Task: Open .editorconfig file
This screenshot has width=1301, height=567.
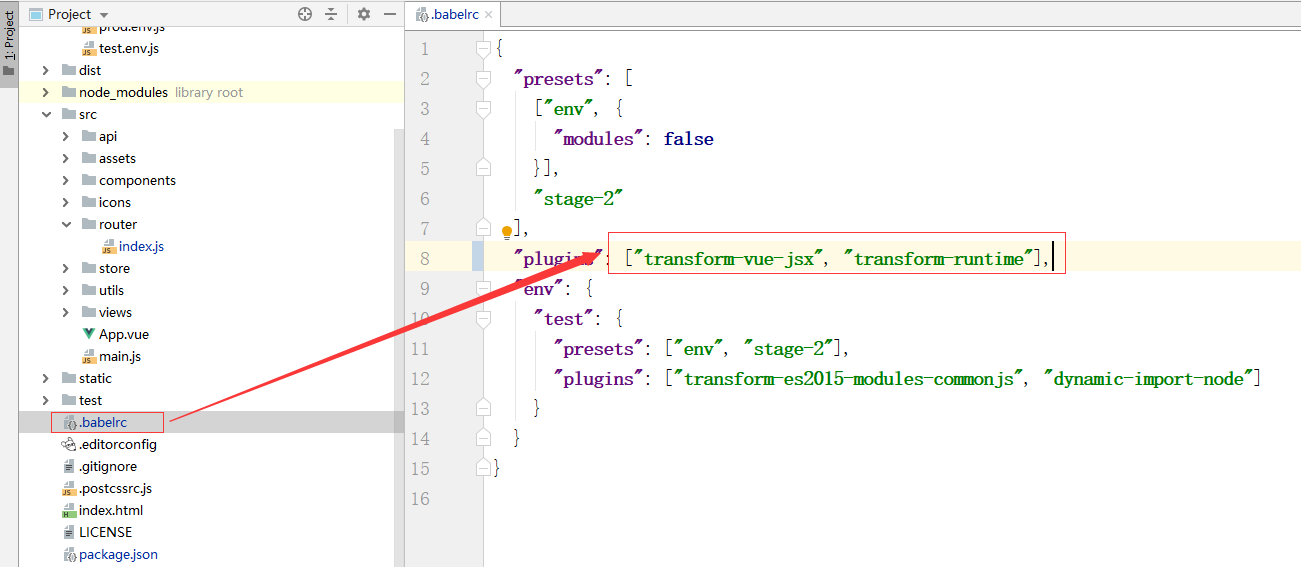Action: (x=118, y=444)
